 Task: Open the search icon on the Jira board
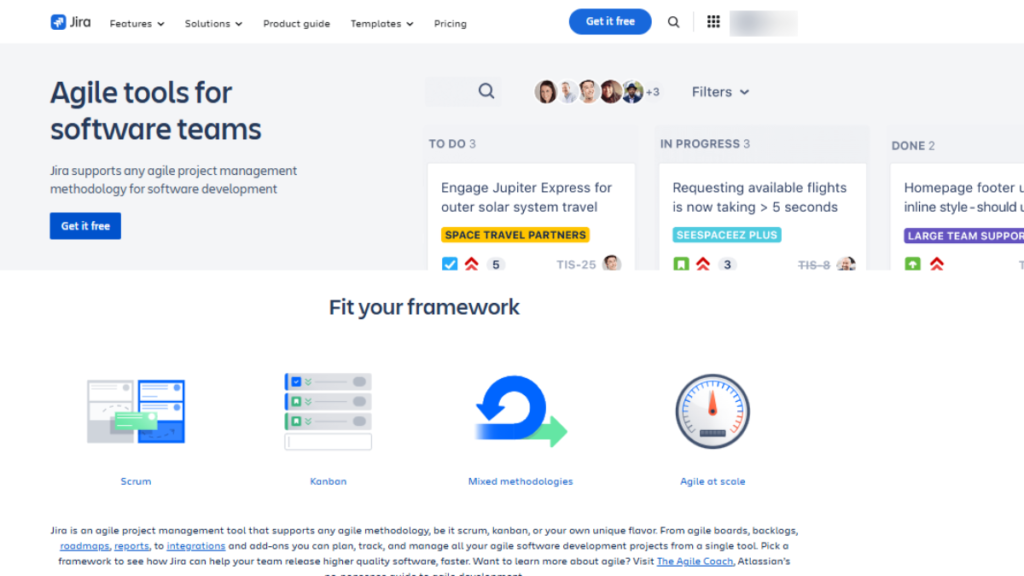point(487,91)
